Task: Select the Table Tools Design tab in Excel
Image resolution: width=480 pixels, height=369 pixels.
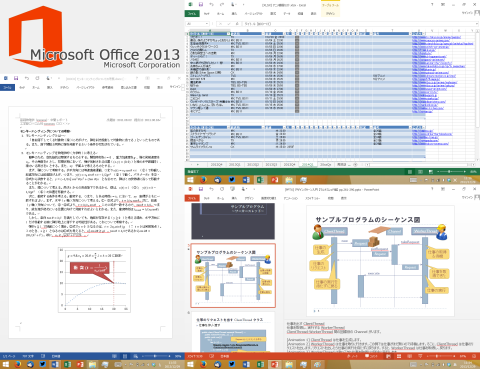Action: 330,14
